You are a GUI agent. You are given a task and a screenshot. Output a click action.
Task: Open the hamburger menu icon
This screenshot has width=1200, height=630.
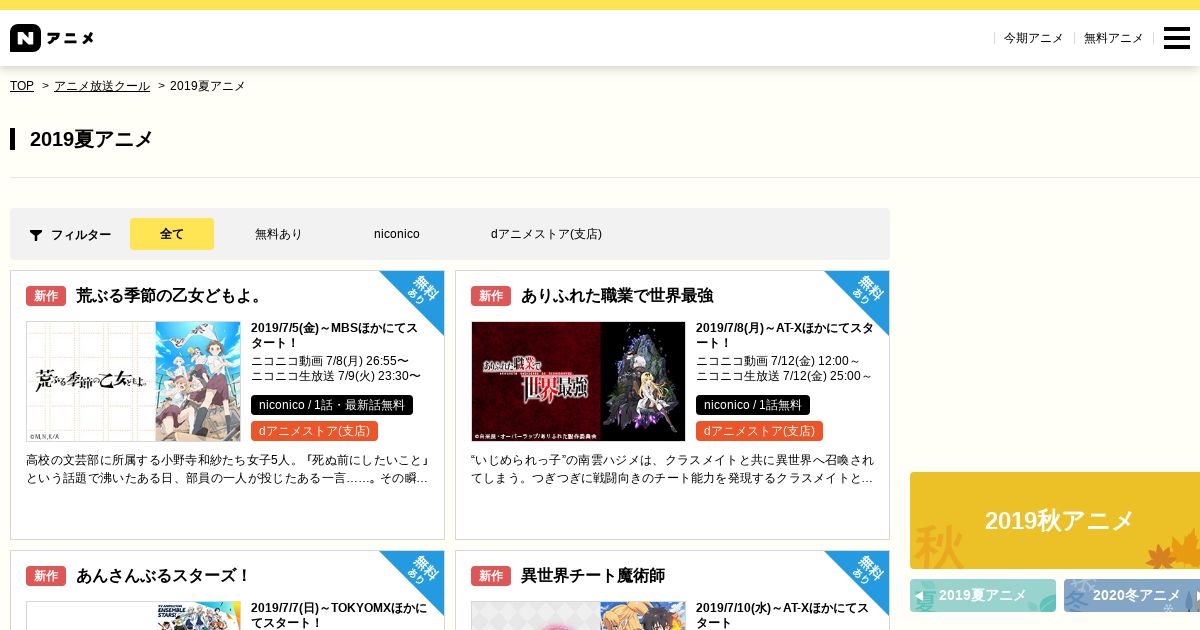tap(1177, 38)
